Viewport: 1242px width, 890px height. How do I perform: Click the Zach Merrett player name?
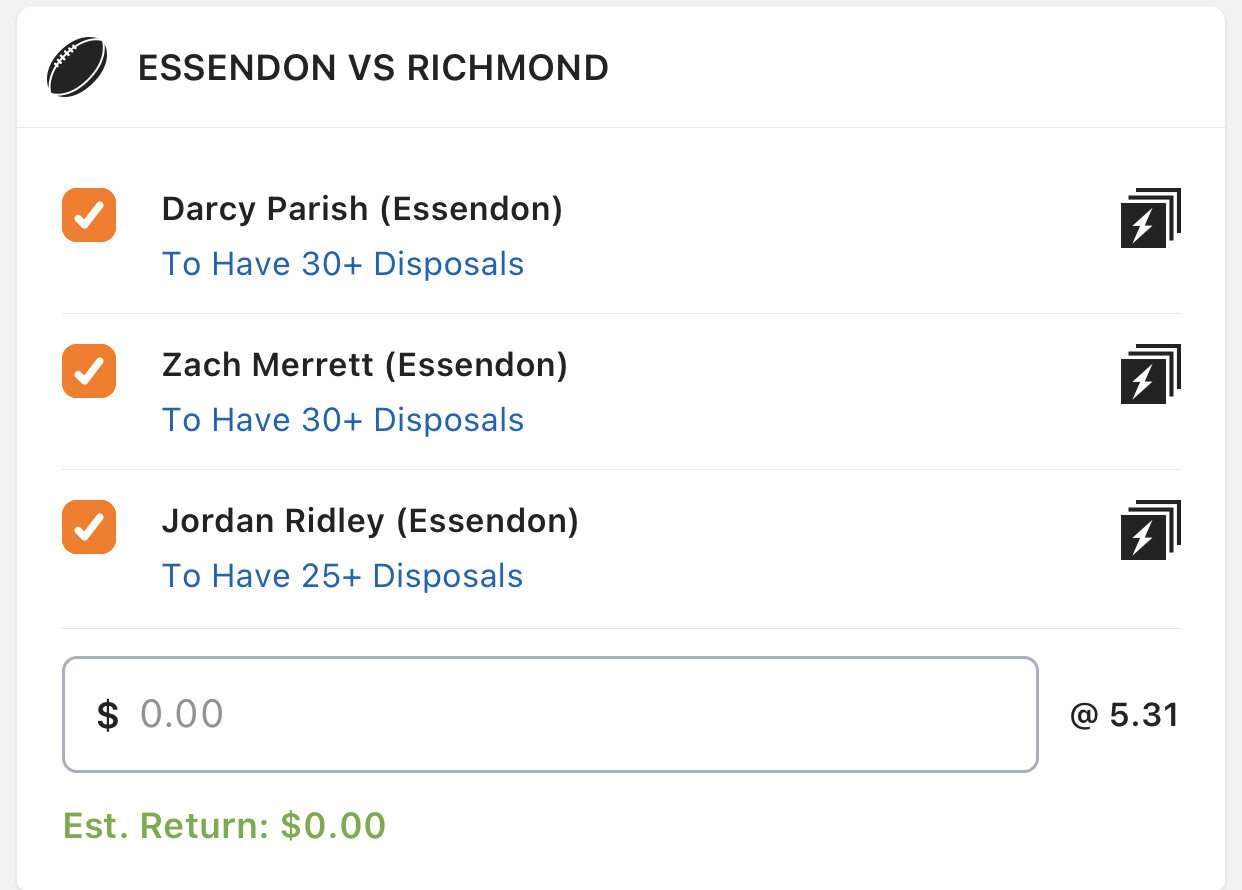[270, 365]
